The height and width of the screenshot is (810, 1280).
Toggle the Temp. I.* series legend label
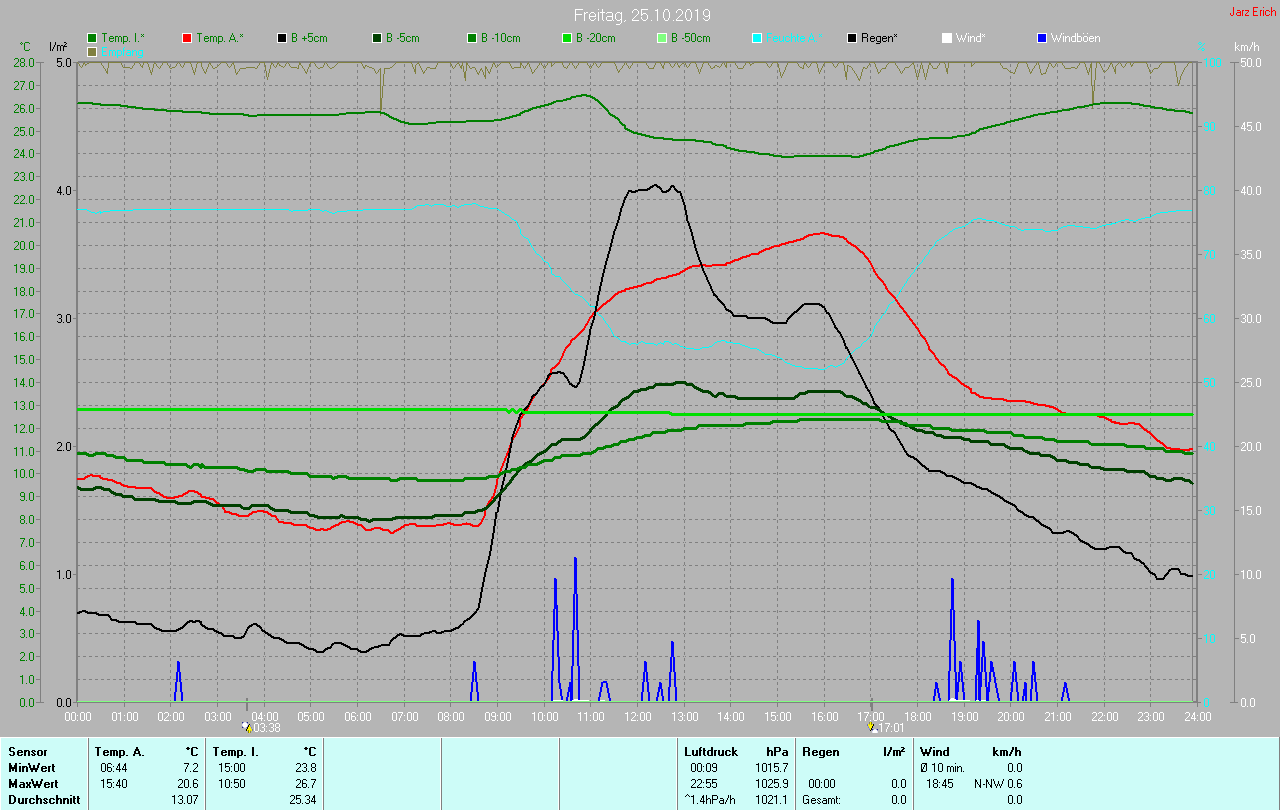(x=122, y=38)
